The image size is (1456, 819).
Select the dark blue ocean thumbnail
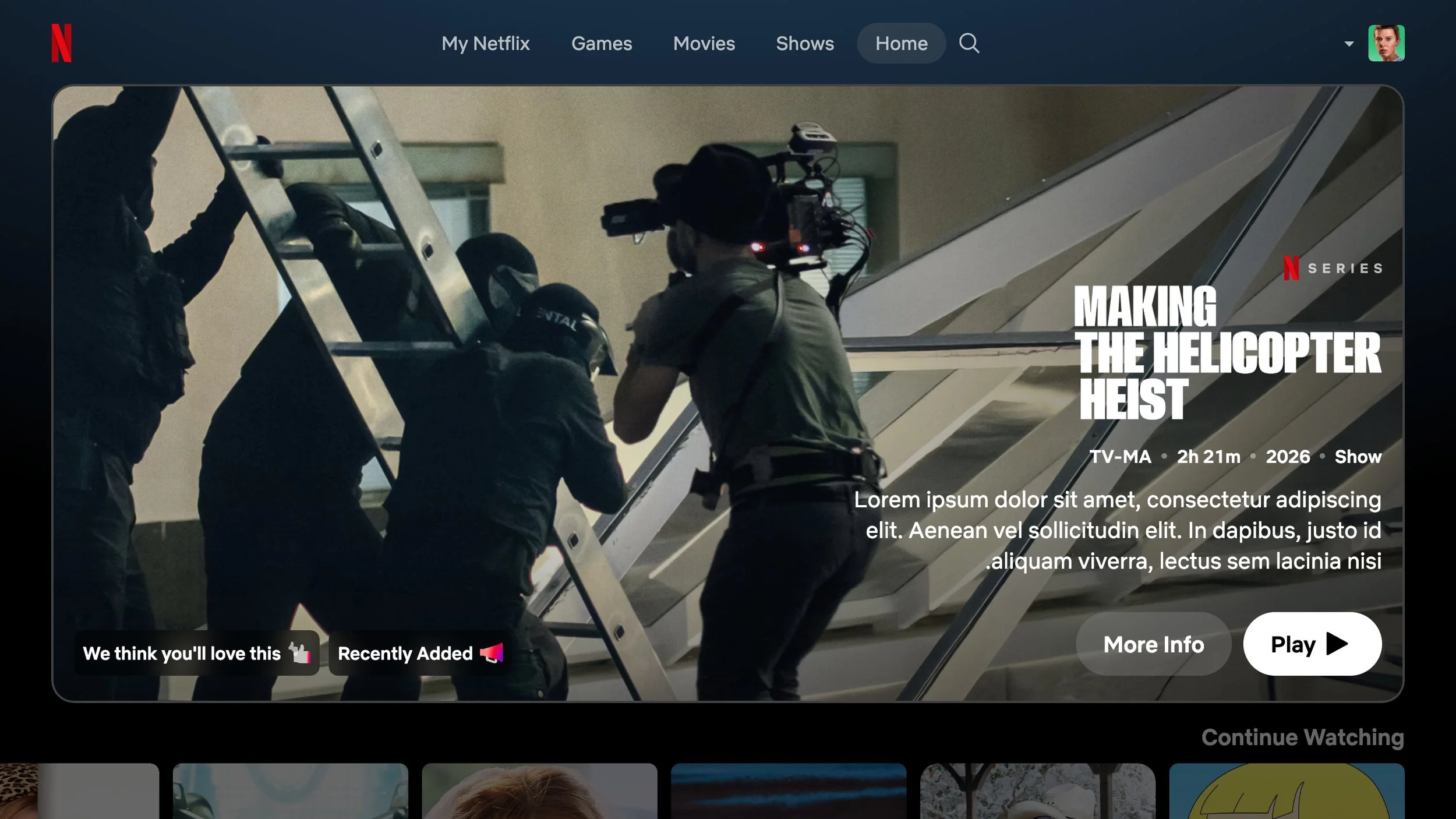789,791
